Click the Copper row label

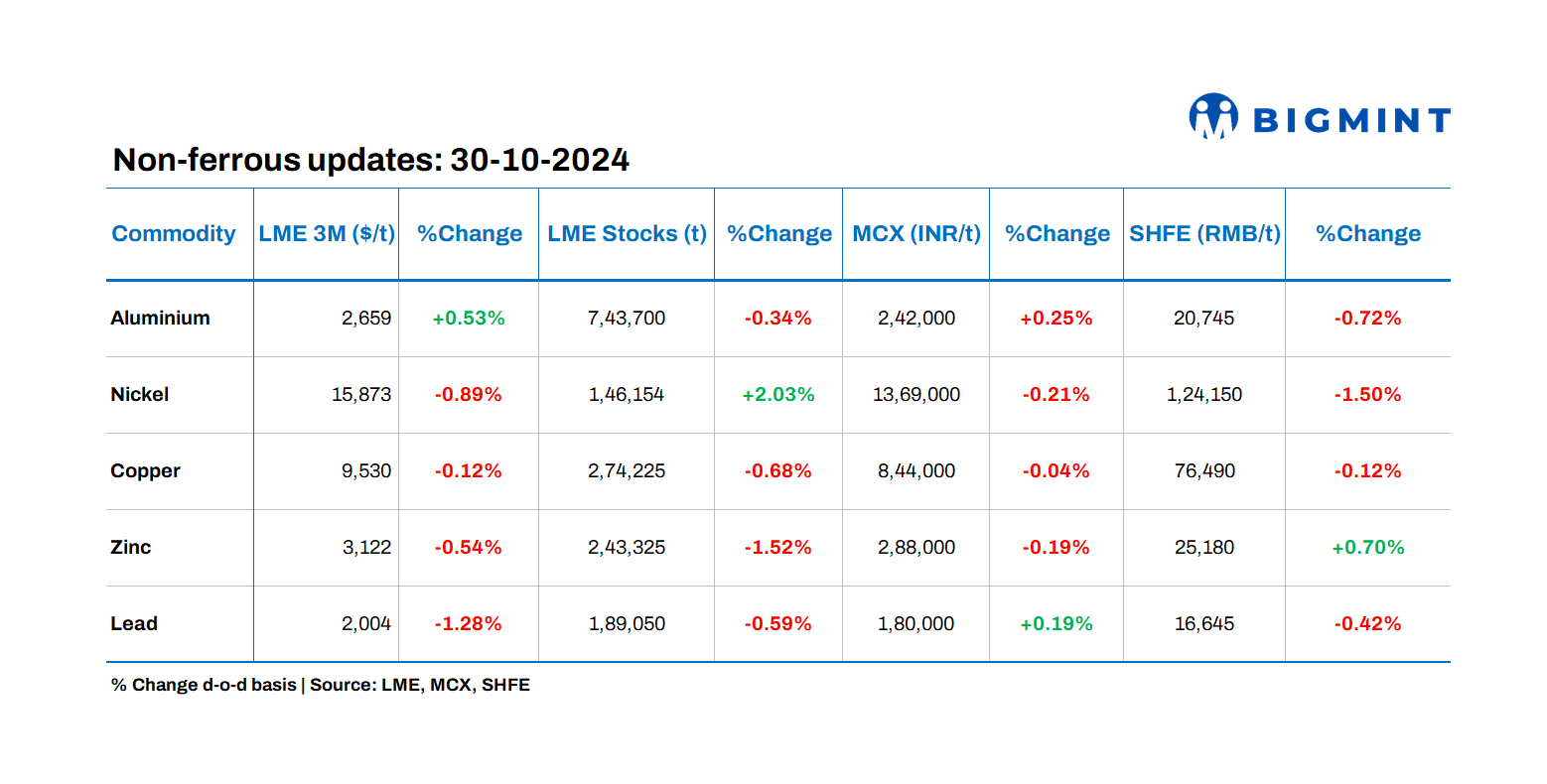(145, 471)
